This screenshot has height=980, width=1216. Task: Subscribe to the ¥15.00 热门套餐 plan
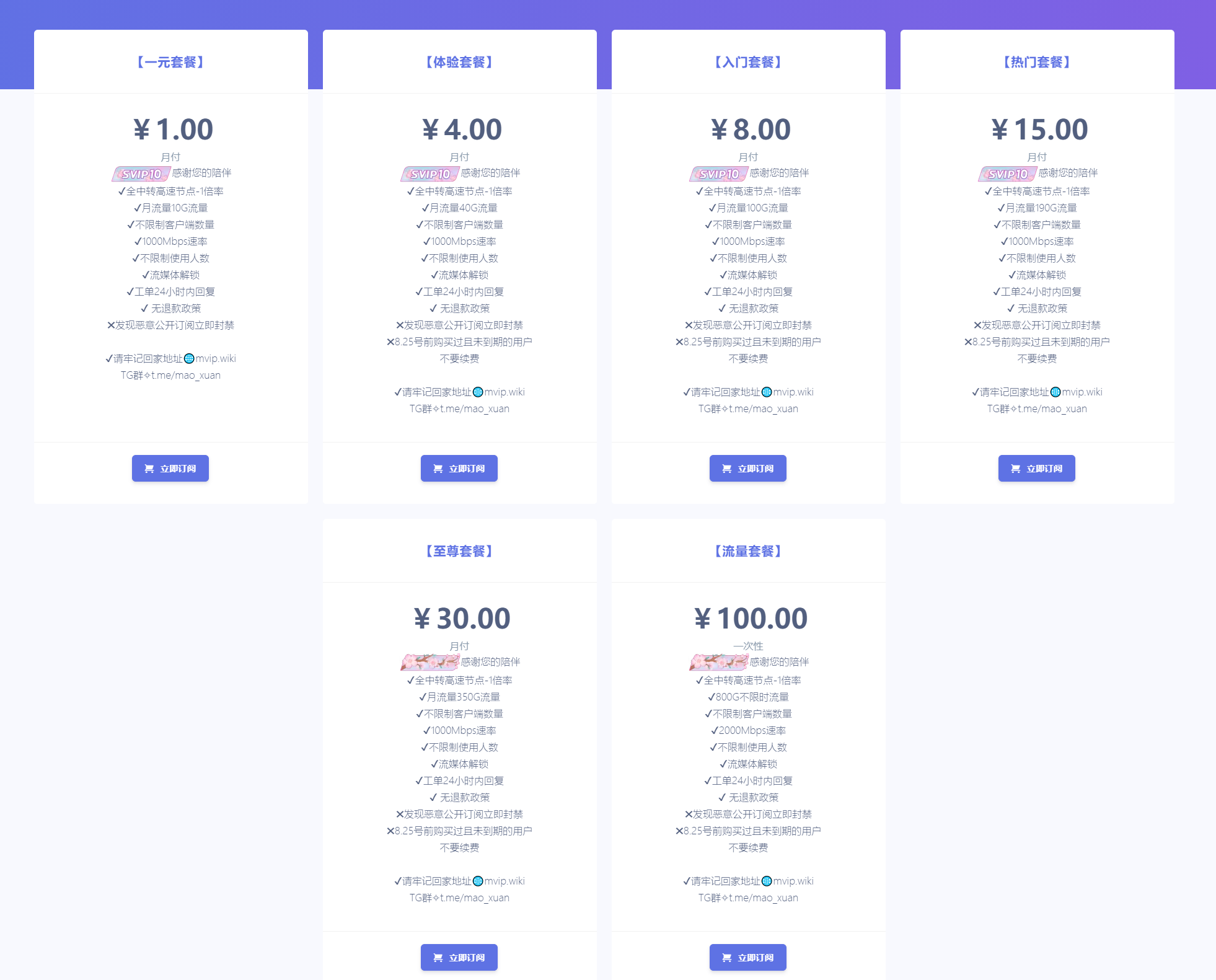pos(1037,469)
